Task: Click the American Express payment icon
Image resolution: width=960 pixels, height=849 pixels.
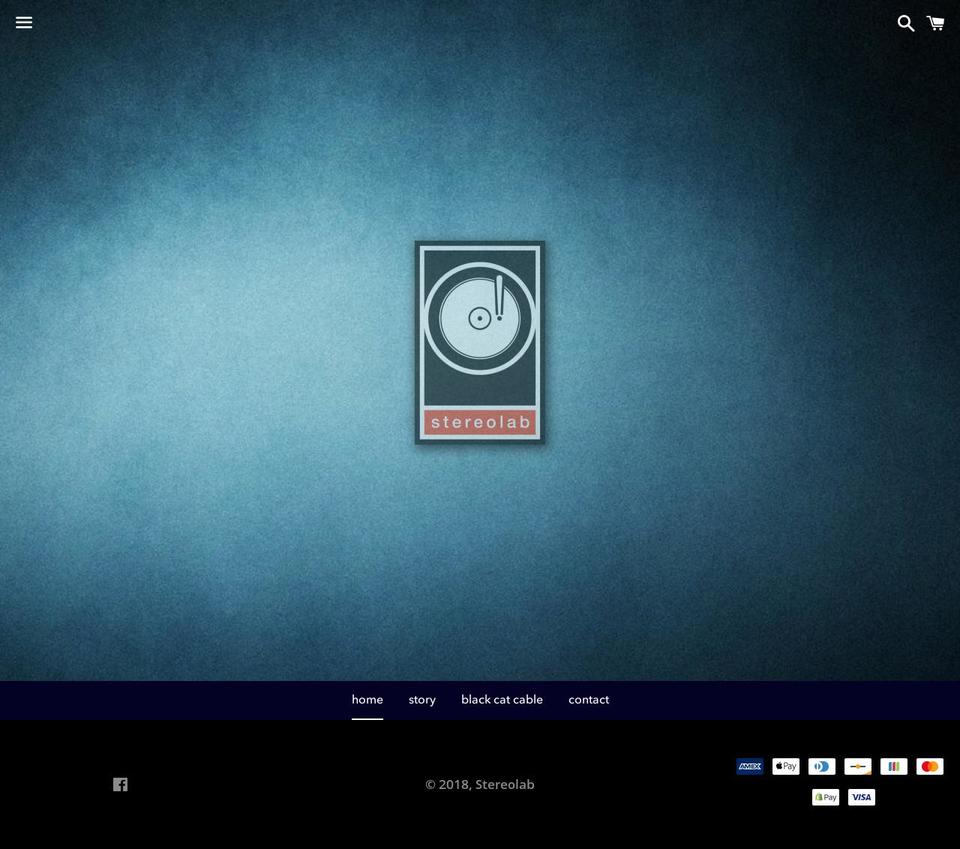Action: pos(750,766)
